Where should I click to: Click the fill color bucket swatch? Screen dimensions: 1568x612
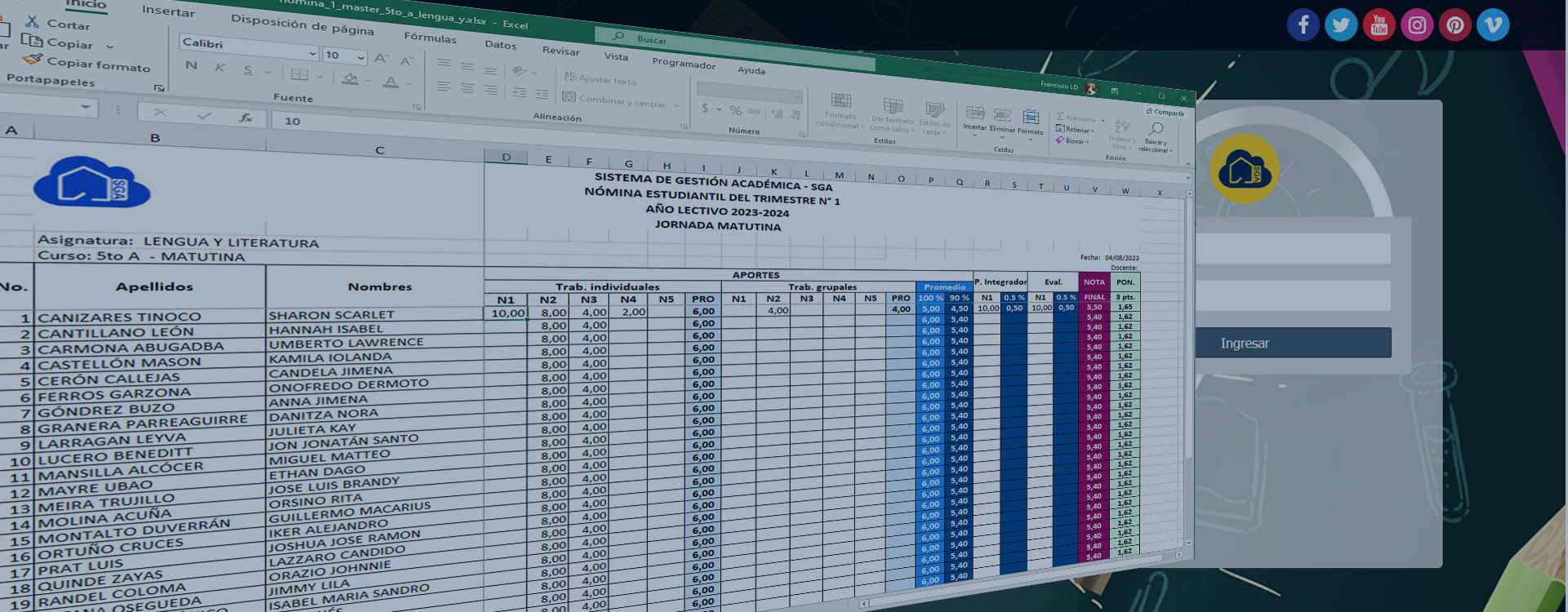pos(350,79)
